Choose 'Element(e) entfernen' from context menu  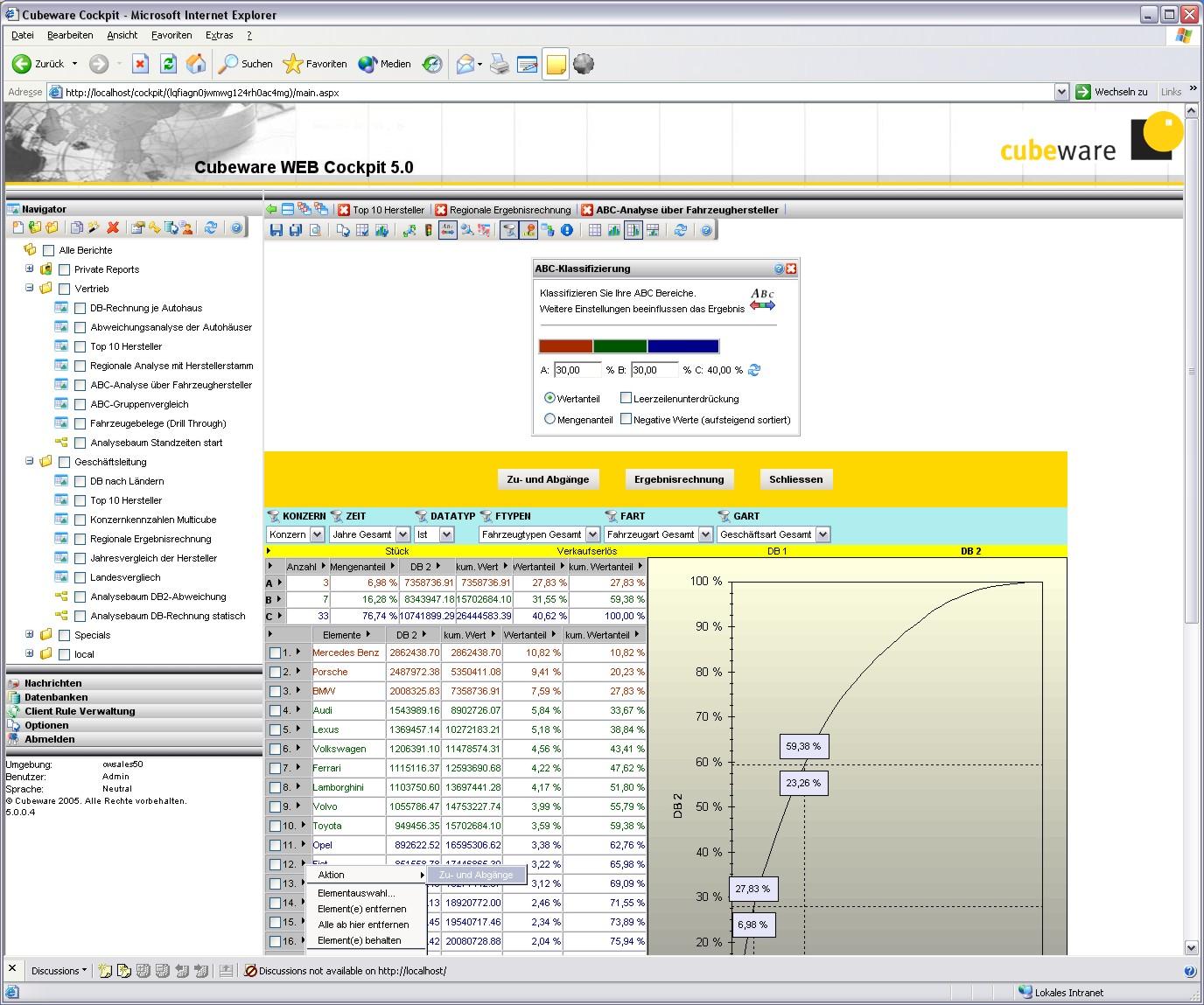(x=361, y=909)
